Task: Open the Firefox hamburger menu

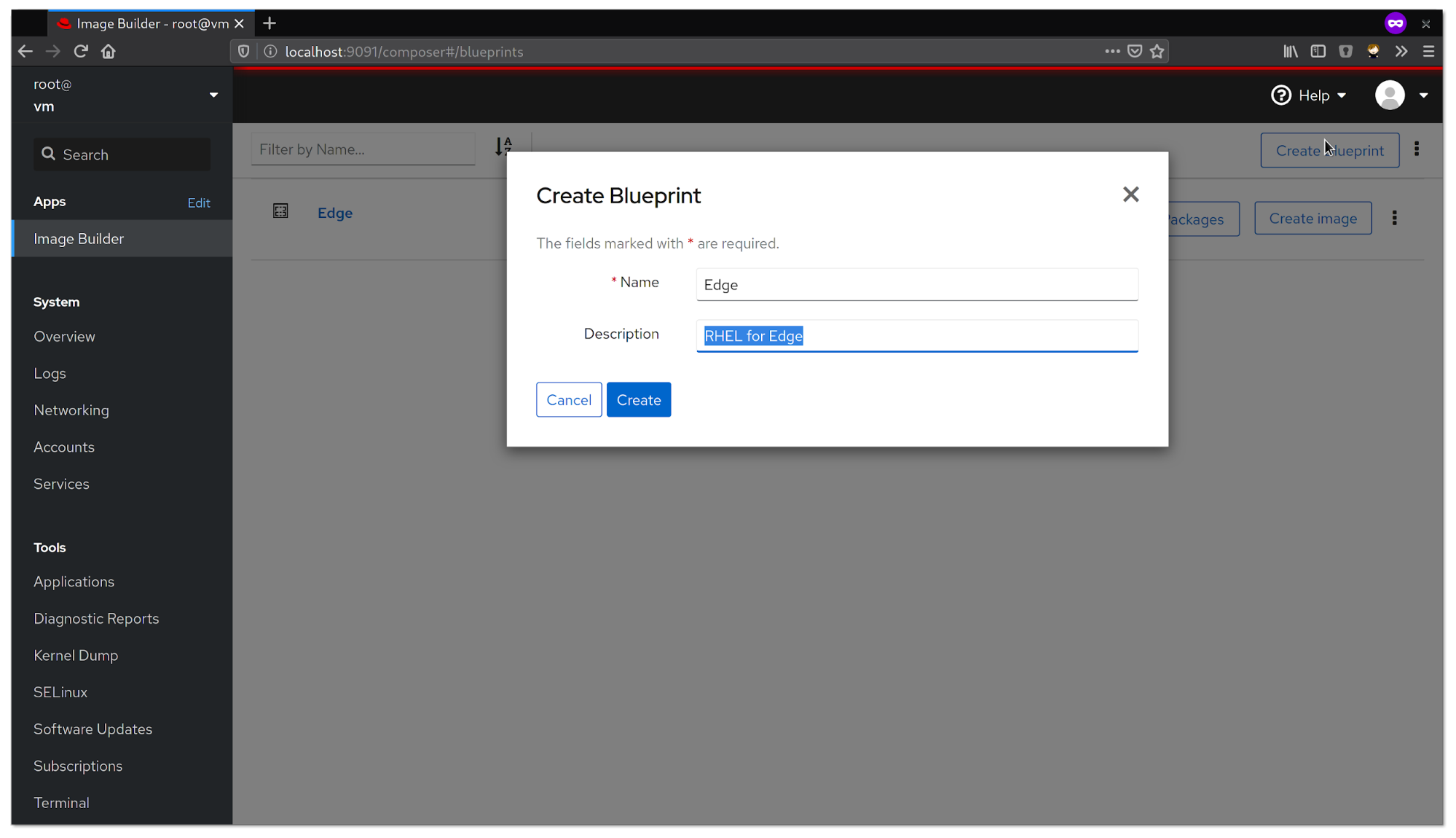Action: (1428, 51)
